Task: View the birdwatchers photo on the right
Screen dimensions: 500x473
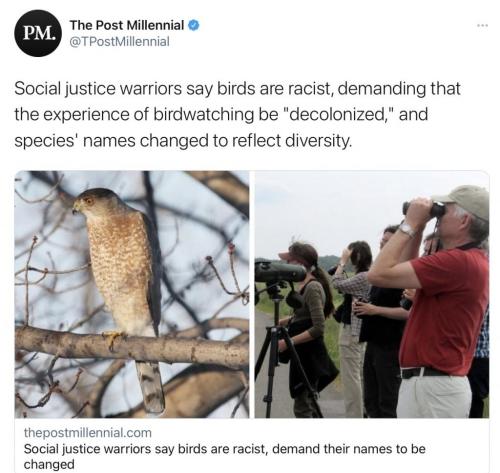Action: [372, 294]
